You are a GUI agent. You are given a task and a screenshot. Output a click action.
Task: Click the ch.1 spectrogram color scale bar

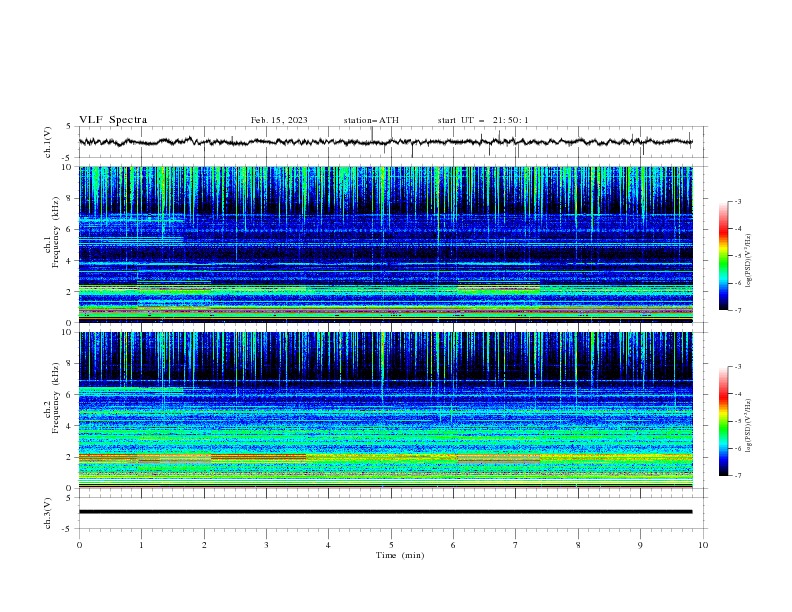pos(723,255)
